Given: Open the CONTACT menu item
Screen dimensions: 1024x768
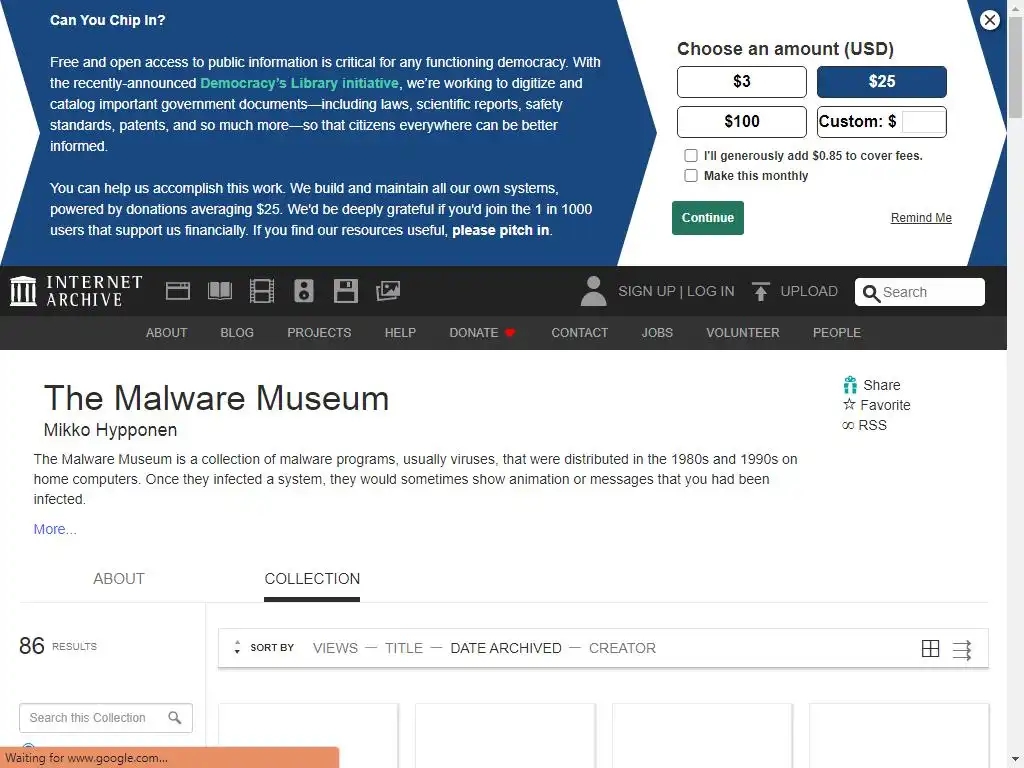Looking at the screenshot, I should point(579,333).
